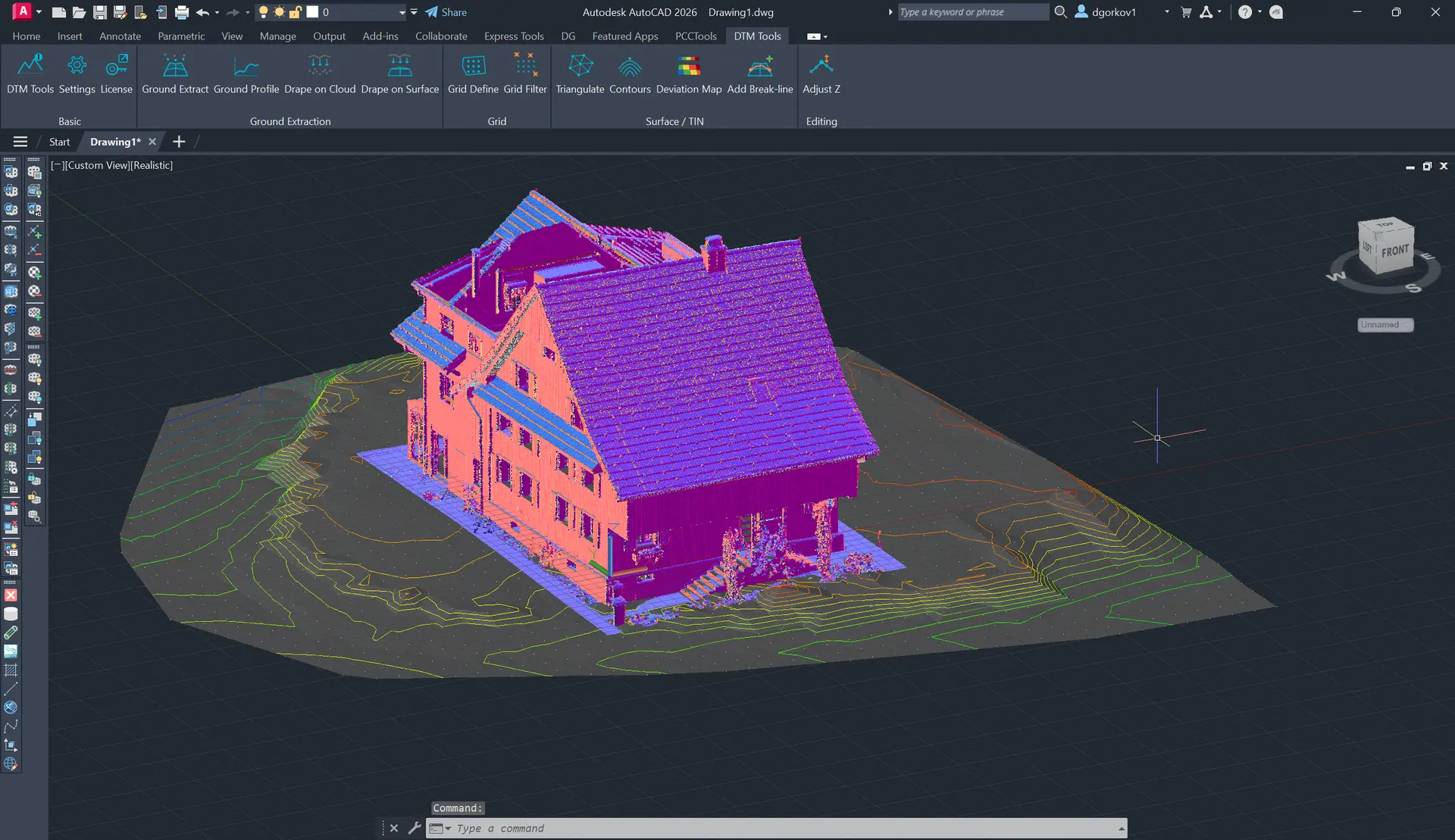Image resolution: width=1455 pixels, height=840 pixels.
Task: Generate Contours from surface
Action: click(x=630, y=74)
